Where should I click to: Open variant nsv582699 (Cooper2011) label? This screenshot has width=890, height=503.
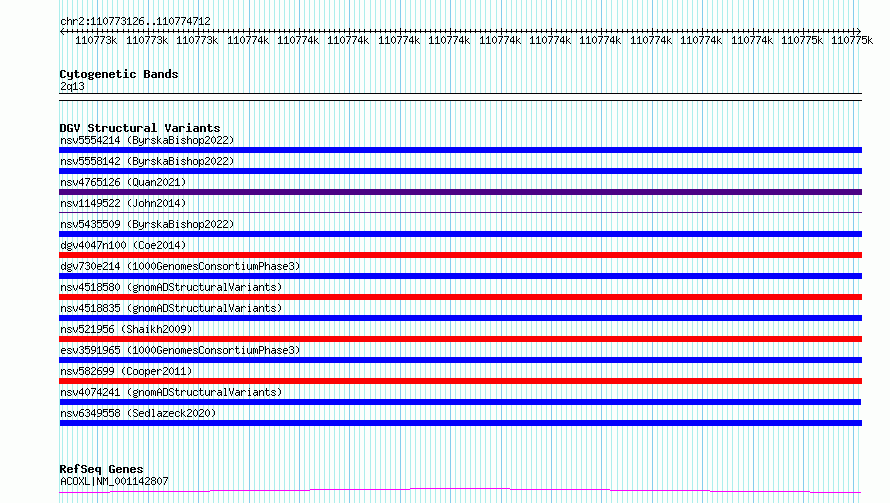point(126,371)
